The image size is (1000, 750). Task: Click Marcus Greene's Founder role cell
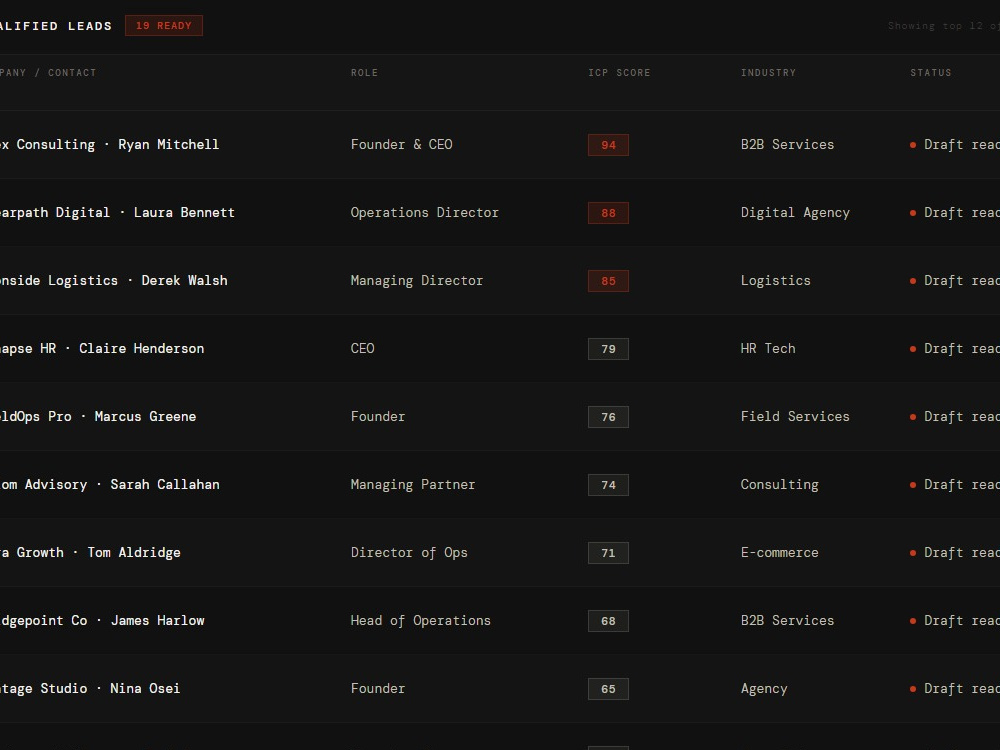[x=378, y=416]
